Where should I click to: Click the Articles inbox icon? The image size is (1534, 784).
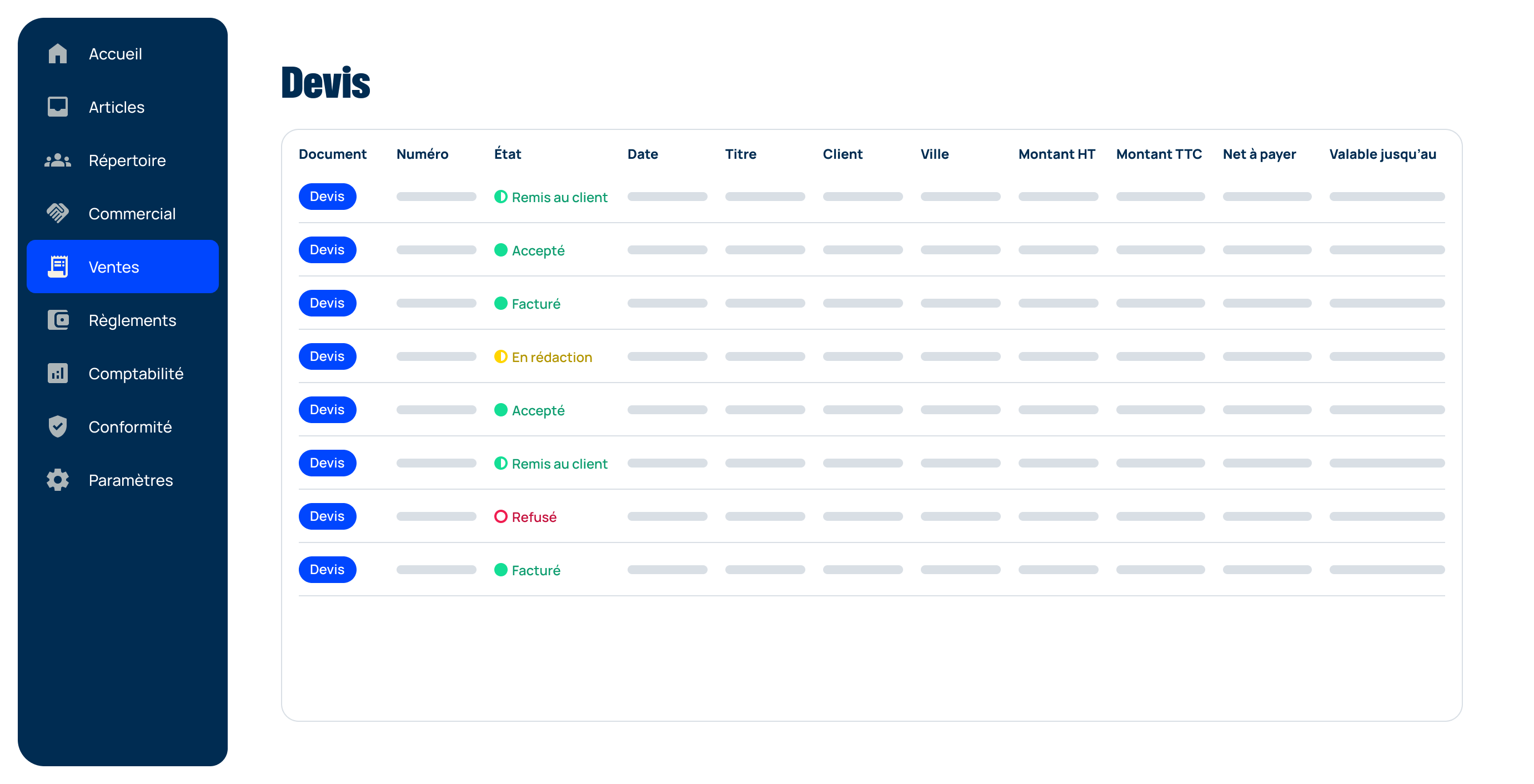pos(58,107)
